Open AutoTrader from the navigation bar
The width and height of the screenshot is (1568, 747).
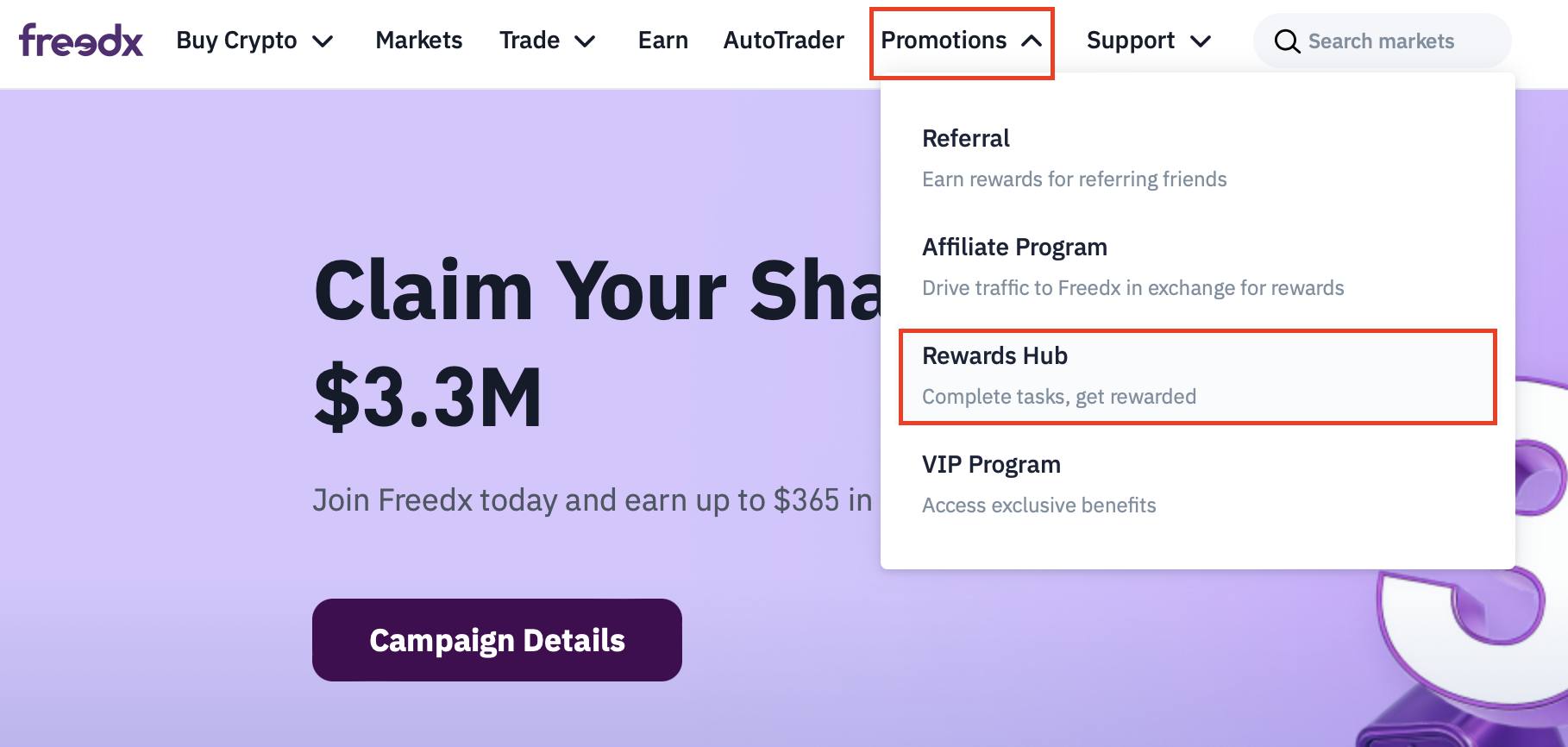783,41
